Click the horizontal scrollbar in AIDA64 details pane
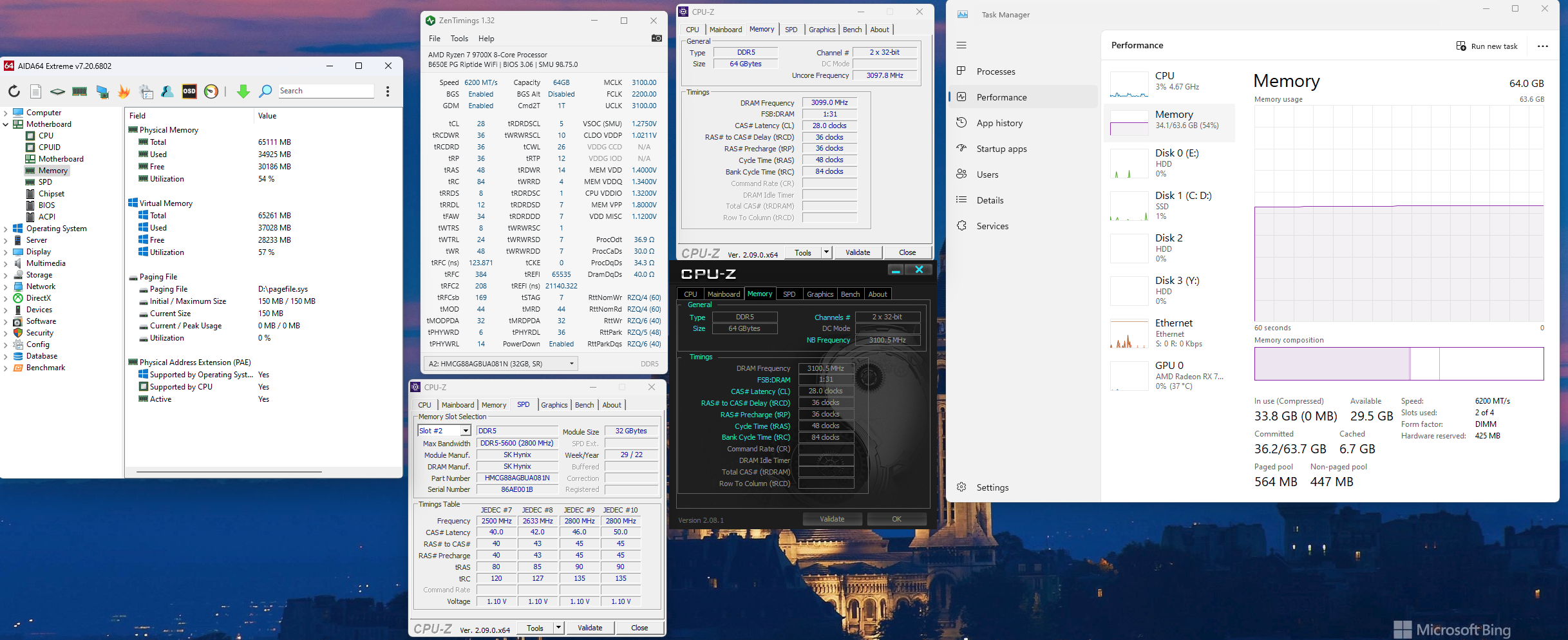 point(229,472)
